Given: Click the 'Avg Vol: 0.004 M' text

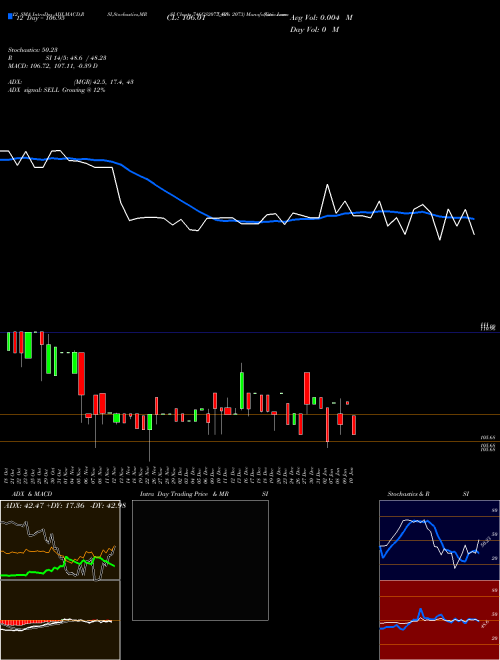Looking at the screenshot, I should point(321,18).
